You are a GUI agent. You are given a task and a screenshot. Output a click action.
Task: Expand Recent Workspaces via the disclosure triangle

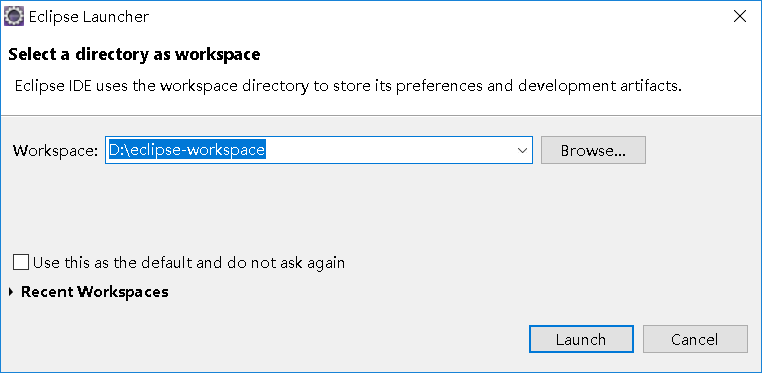click(12, 292)
